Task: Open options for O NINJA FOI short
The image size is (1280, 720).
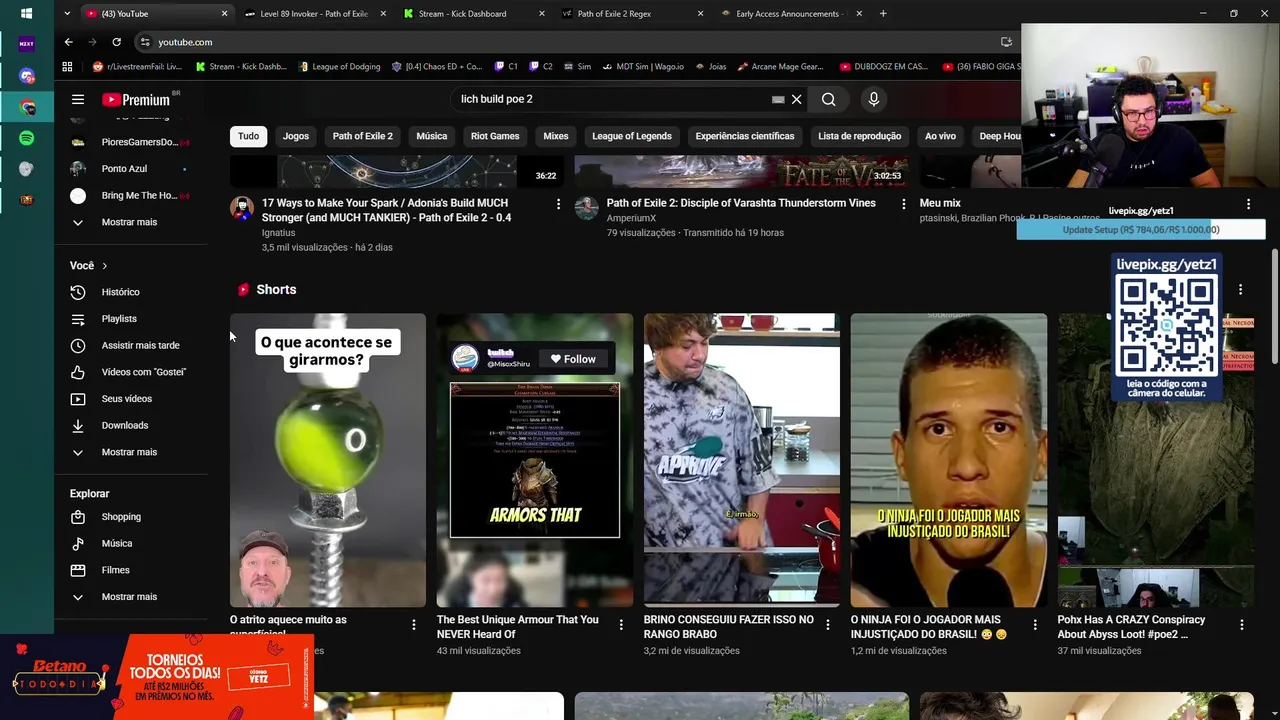Action: 1034,625
